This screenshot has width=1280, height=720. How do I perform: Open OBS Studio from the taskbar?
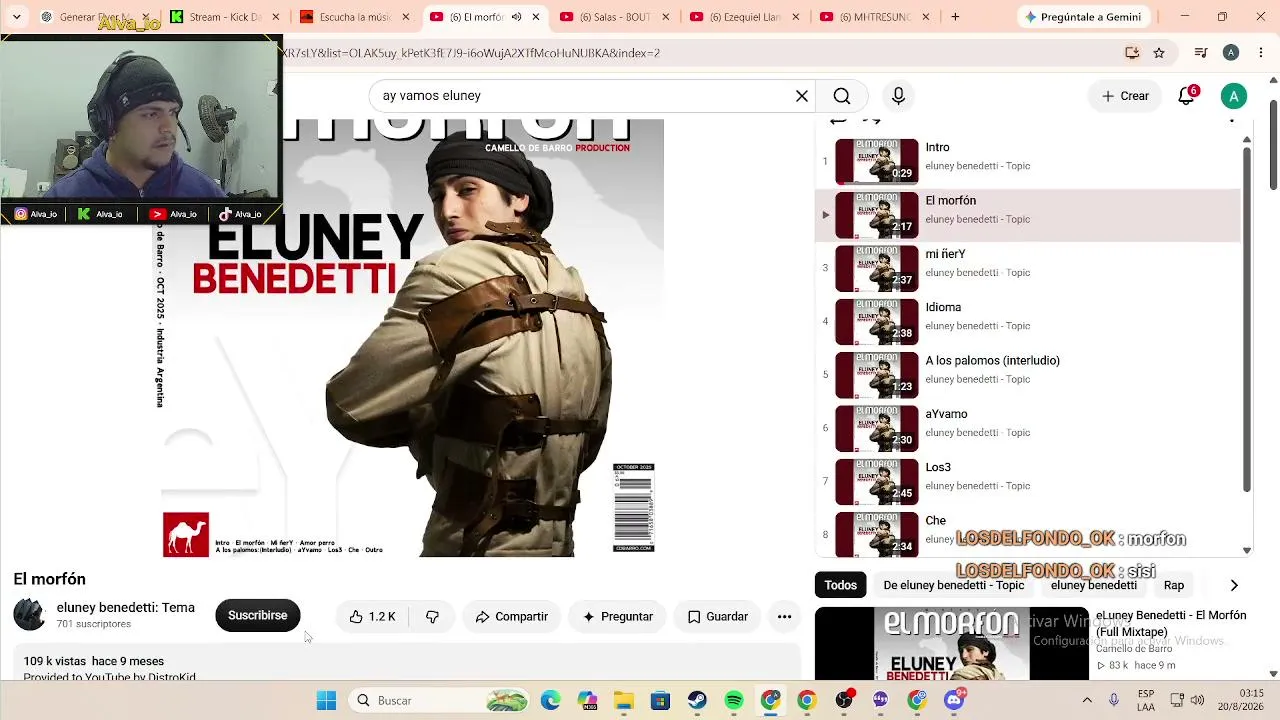click(844, 701)
